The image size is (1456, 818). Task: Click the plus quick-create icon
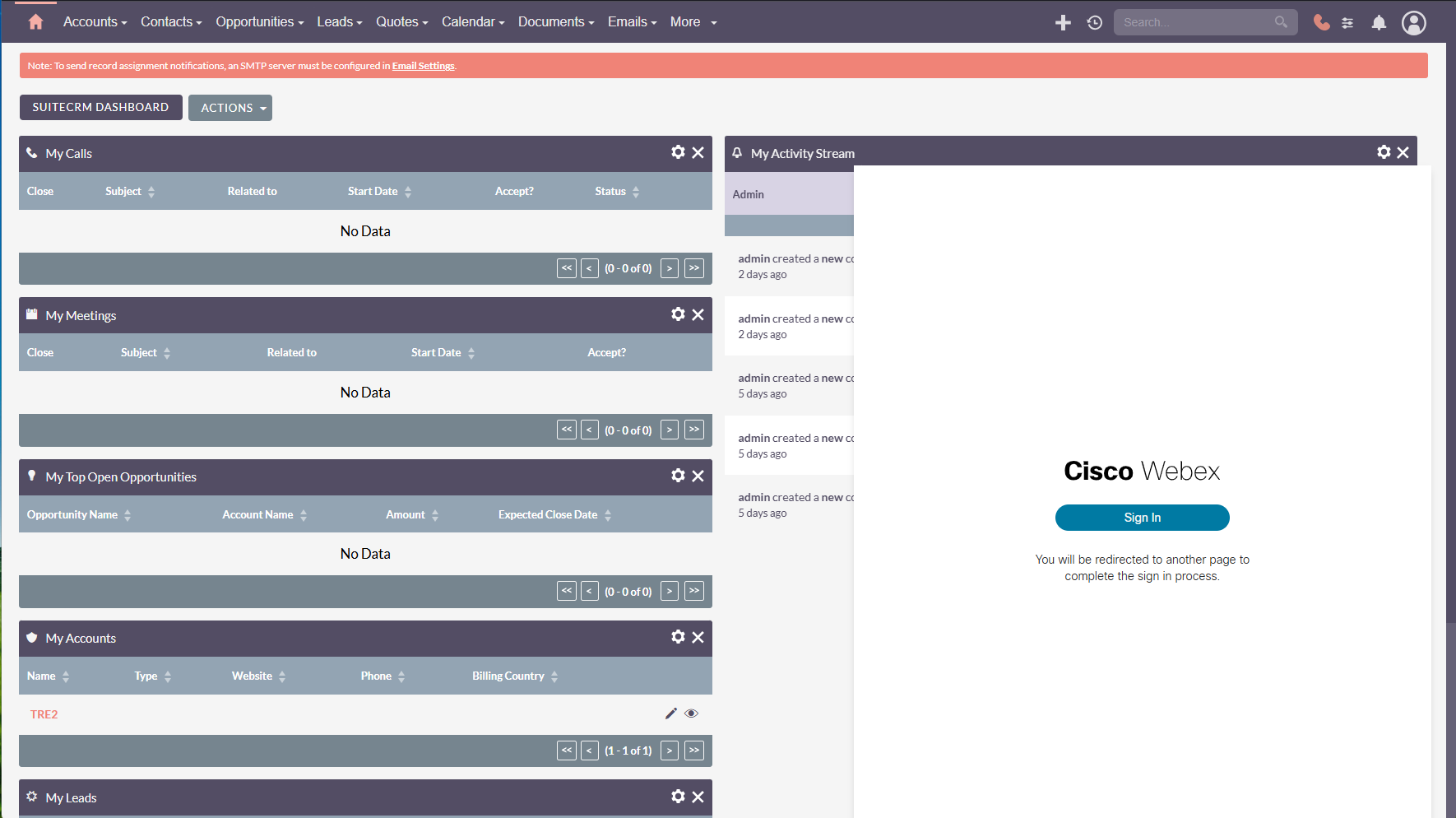[1063, 23]
